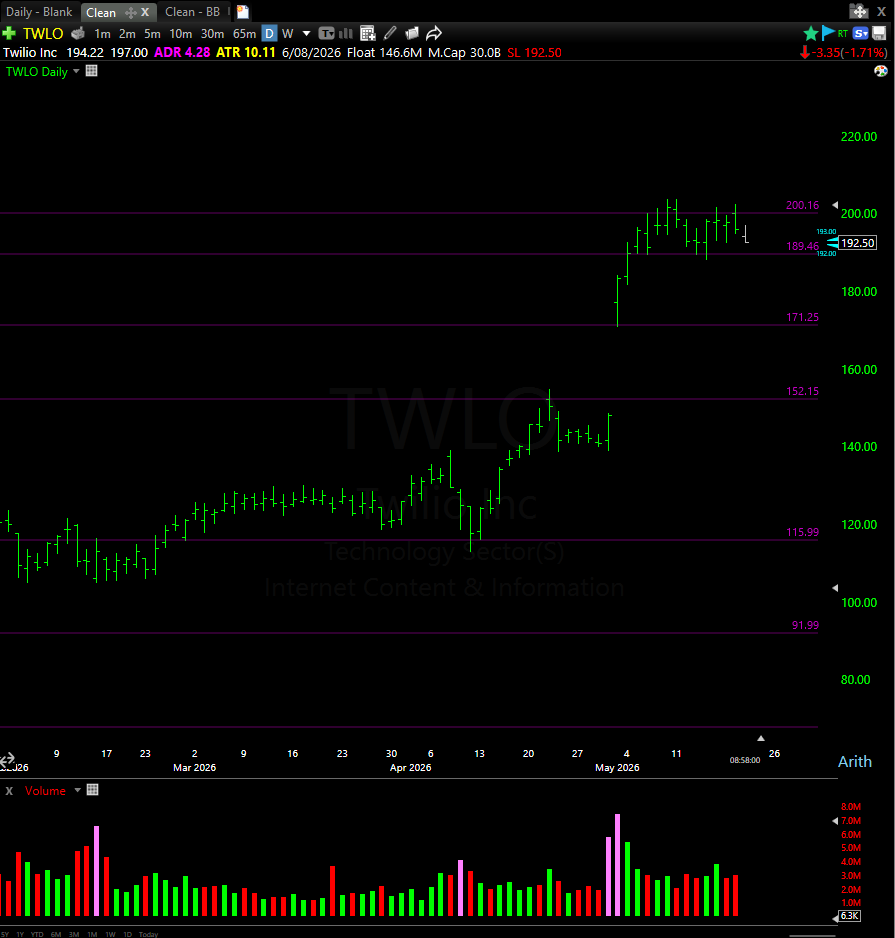Click the add indicator grid-plus icon
The height and width of the screenshot is (938, 895).
pyautogui.click(x=367, y=34)
